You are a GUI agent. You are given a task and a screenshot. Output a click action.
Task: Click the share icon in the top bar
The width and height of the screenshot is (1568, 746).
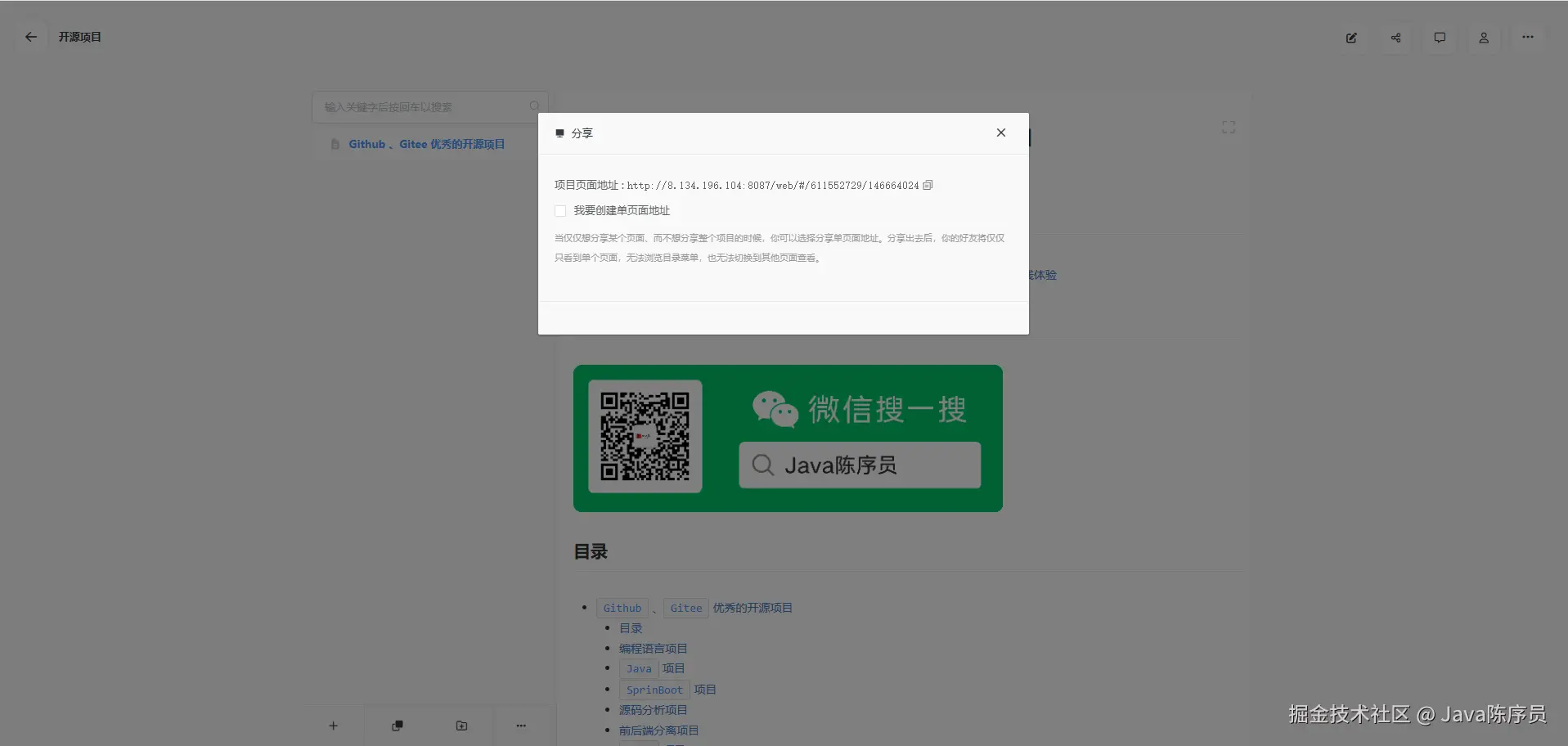[x=1395, y=38]
